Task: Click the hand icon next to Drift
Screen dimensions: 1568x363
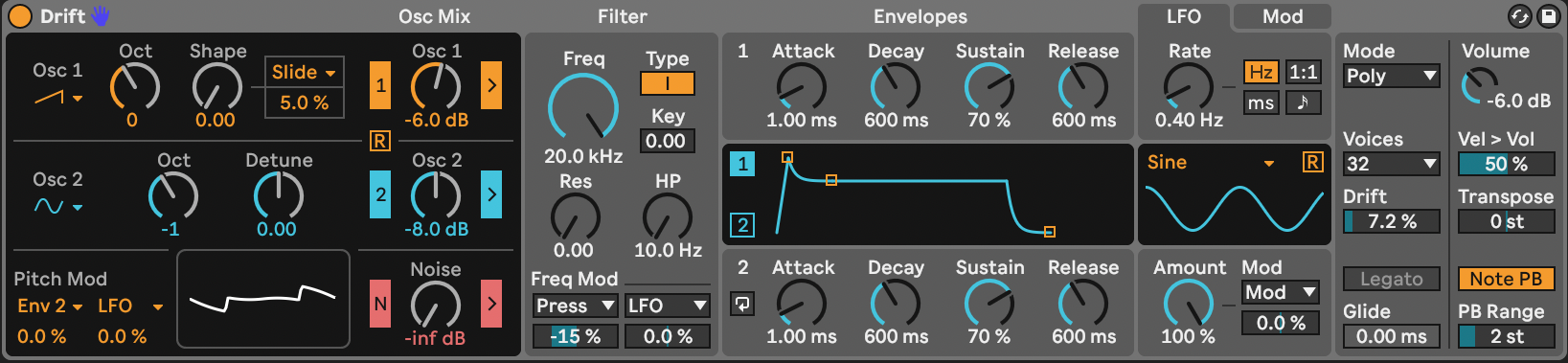Action: (101, 16)
